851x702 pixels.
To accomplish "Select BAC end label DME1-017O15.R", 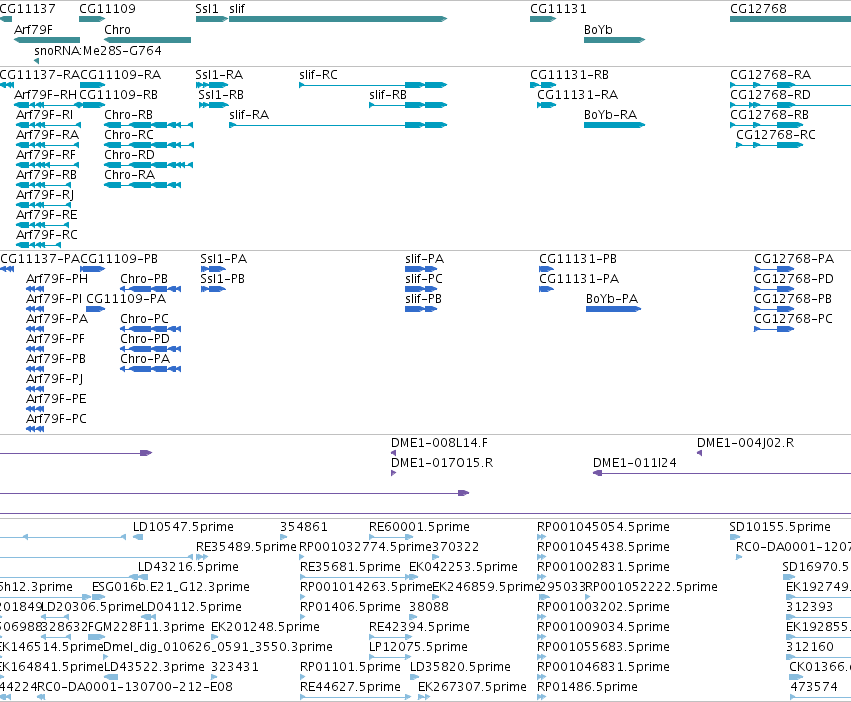I will tap(442, 463).
